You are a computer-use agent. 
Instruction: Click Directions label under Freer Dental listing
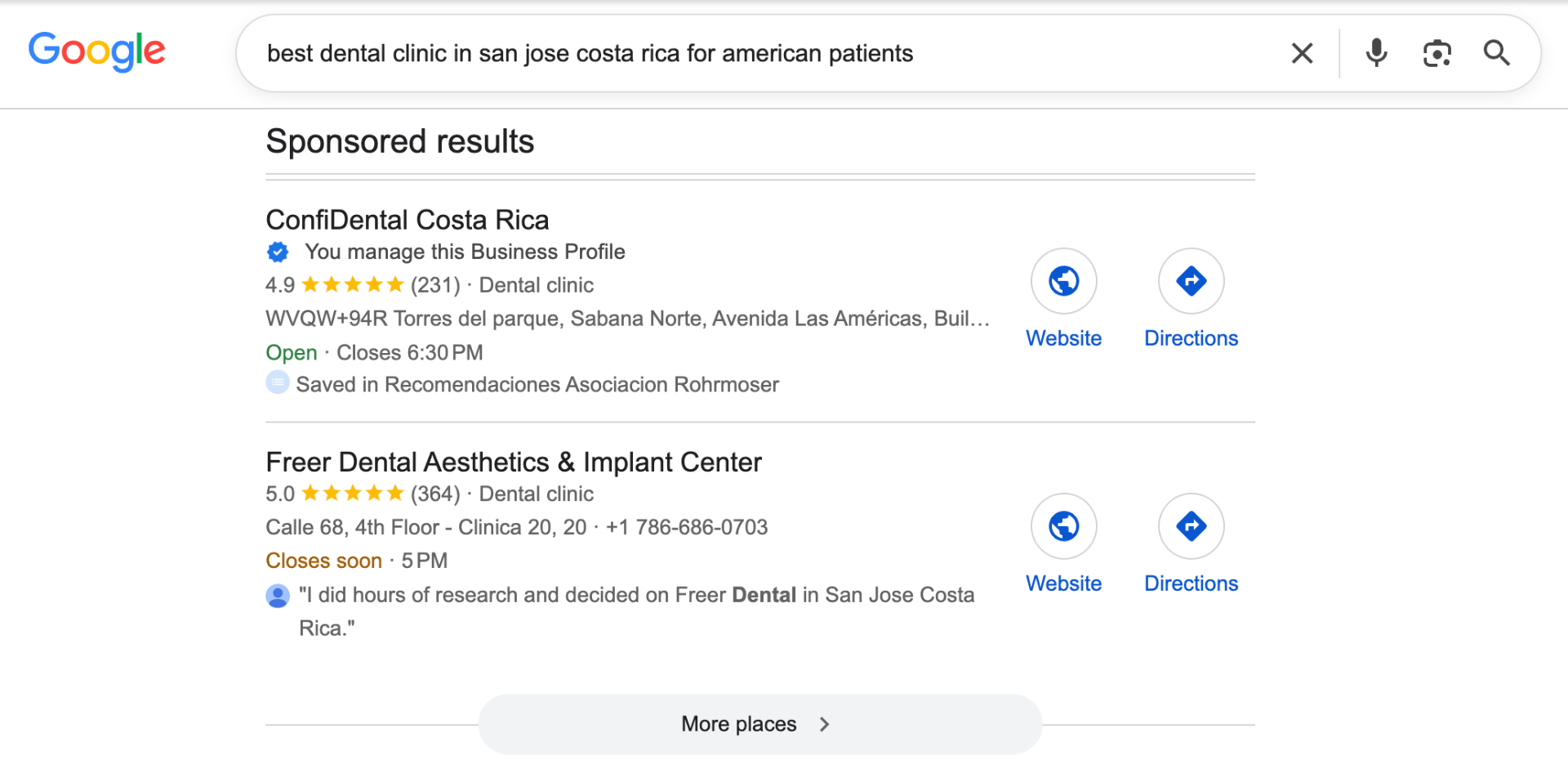click(1191, 583)
